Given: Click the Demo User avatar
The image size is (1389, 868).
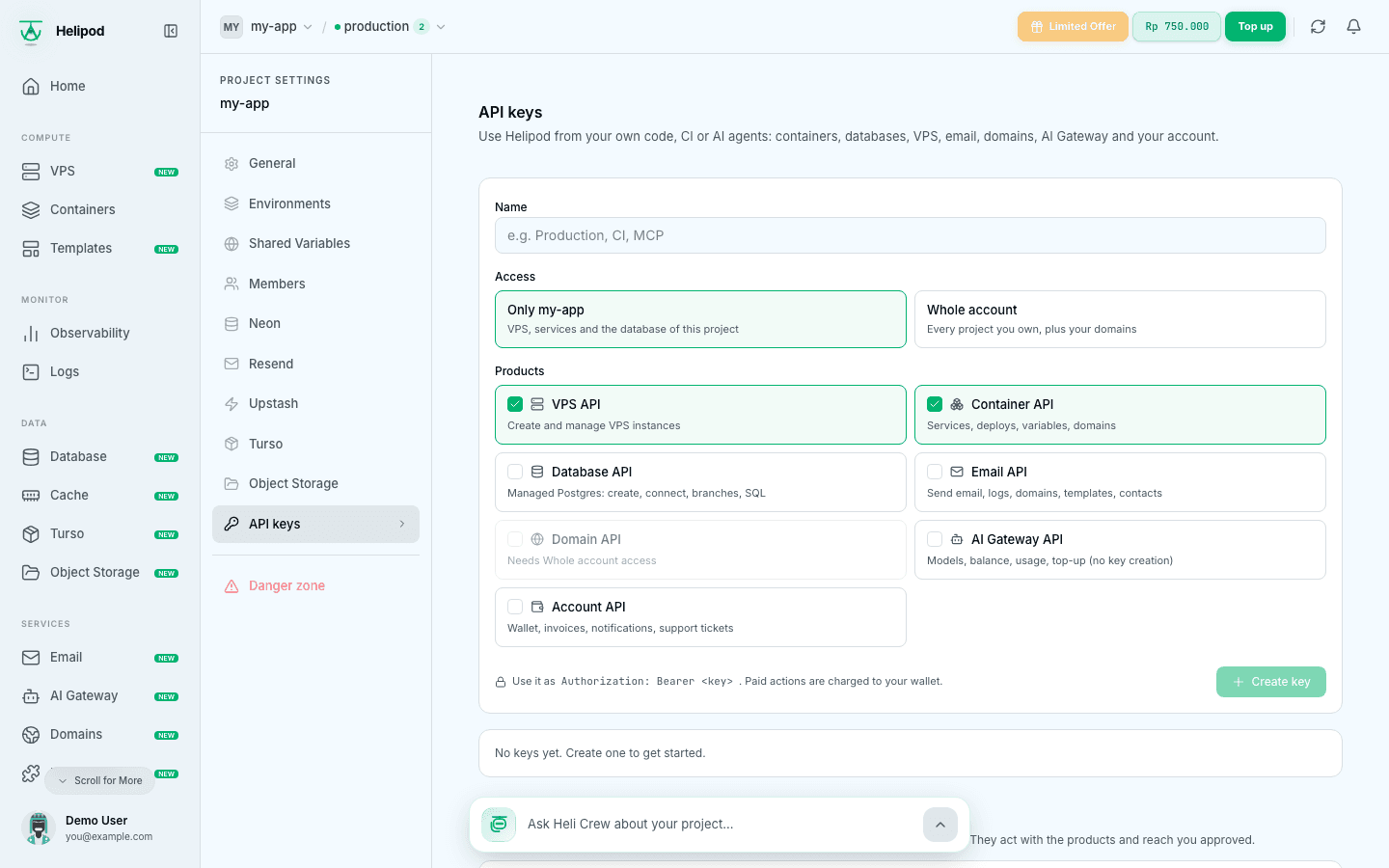Looking at the screenshot, I should [x=39, y=828].
